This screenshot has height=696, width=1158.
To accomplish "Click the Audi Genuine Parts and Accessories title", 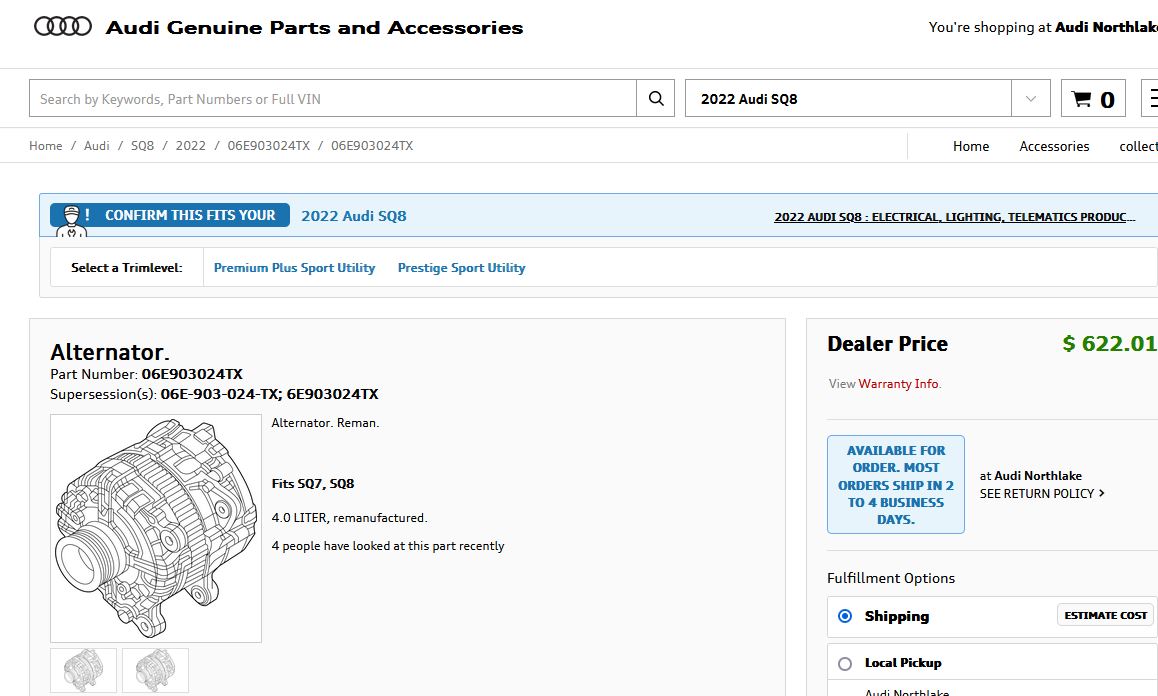I will pos(315,27).
